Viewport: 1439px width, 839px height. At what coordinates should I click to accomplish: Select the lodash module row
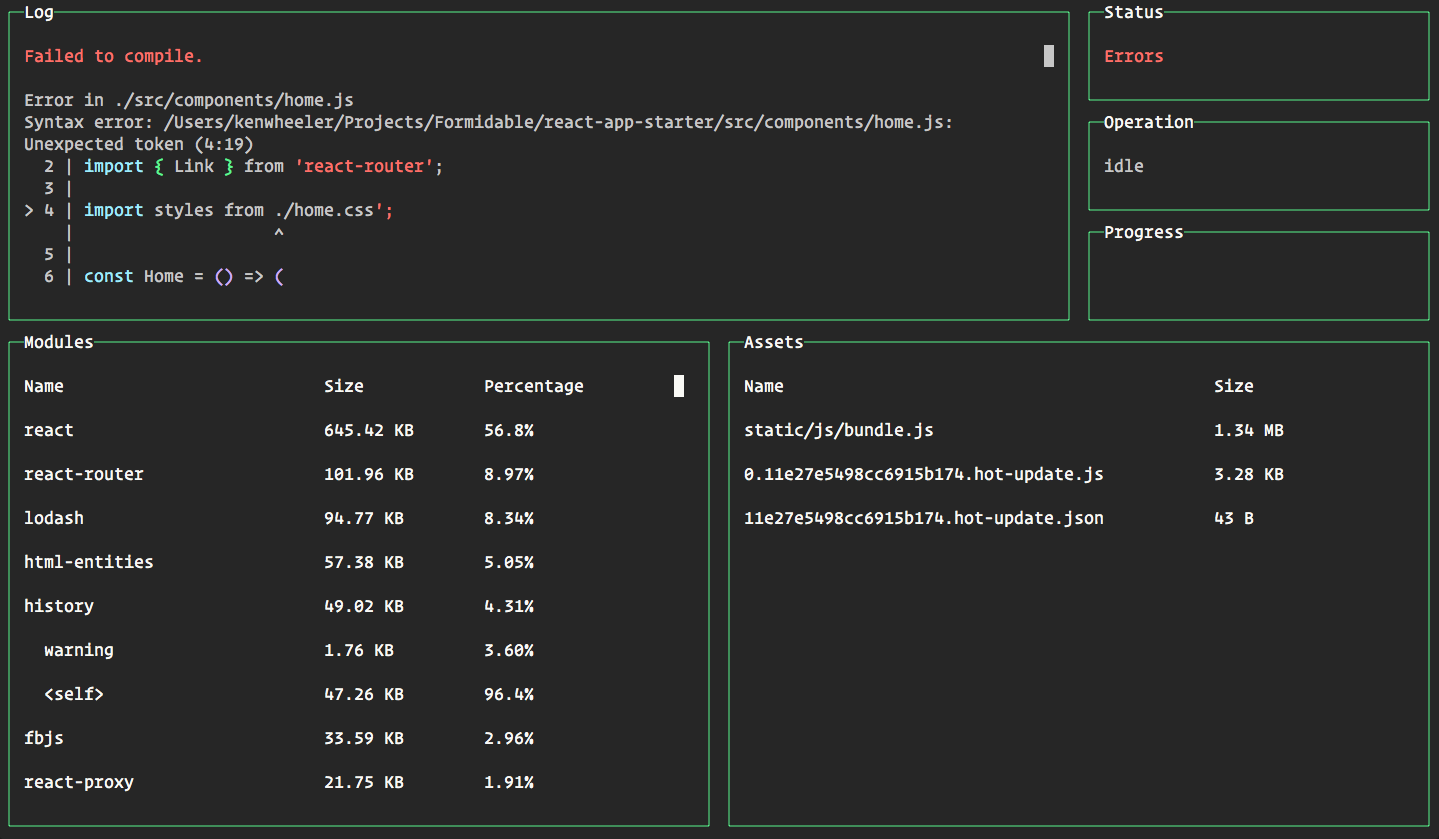pos(54,517)
